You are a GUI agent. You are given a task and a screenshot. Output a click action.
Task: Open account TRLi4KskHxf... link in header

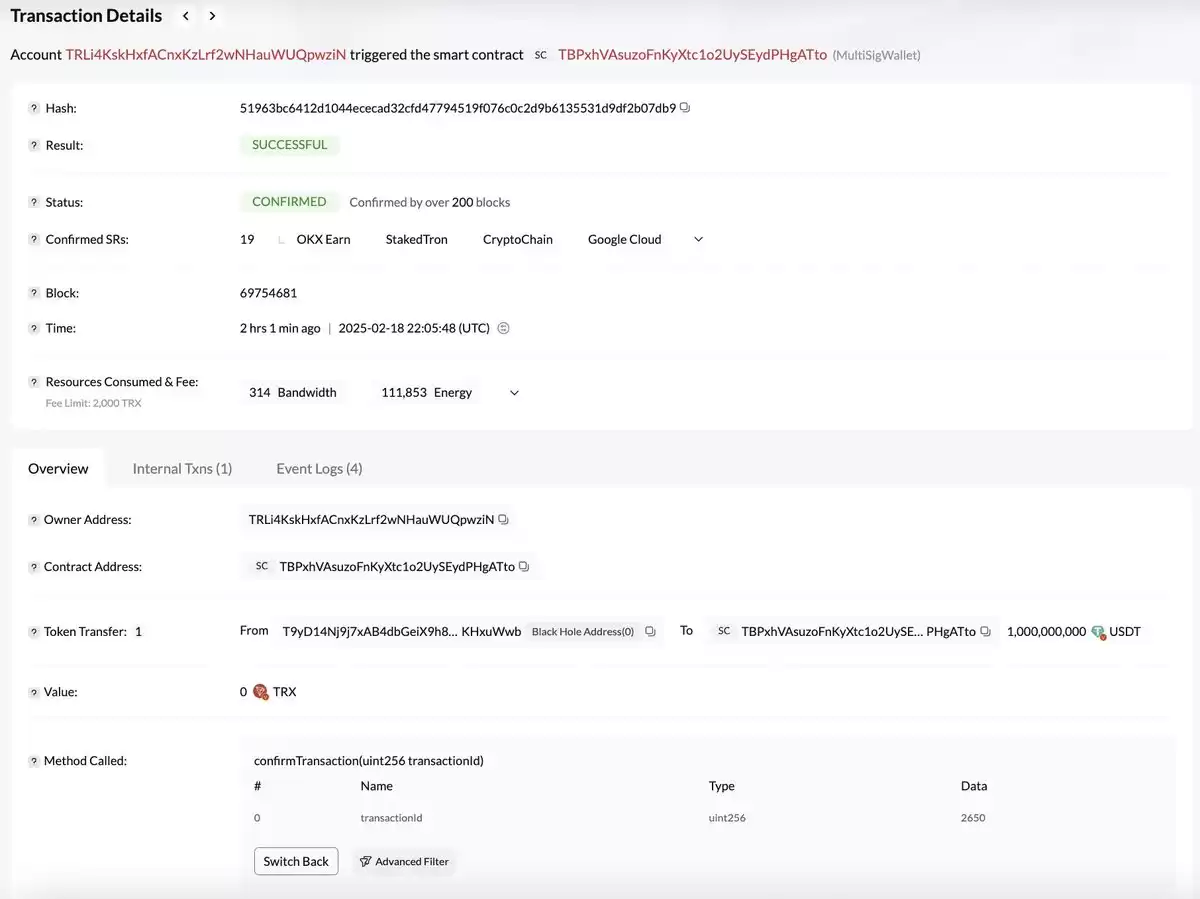pos(206,55)
